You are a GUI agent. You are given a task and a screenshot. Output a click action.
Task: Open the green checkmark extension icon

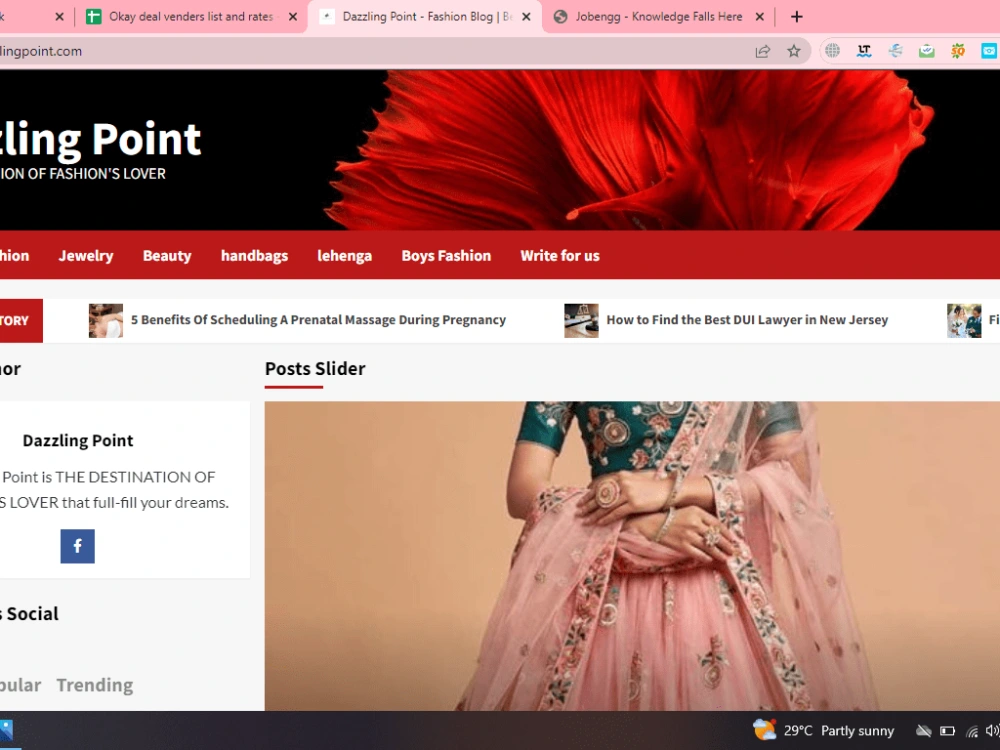pyautogui.click(x=927, y=51)
